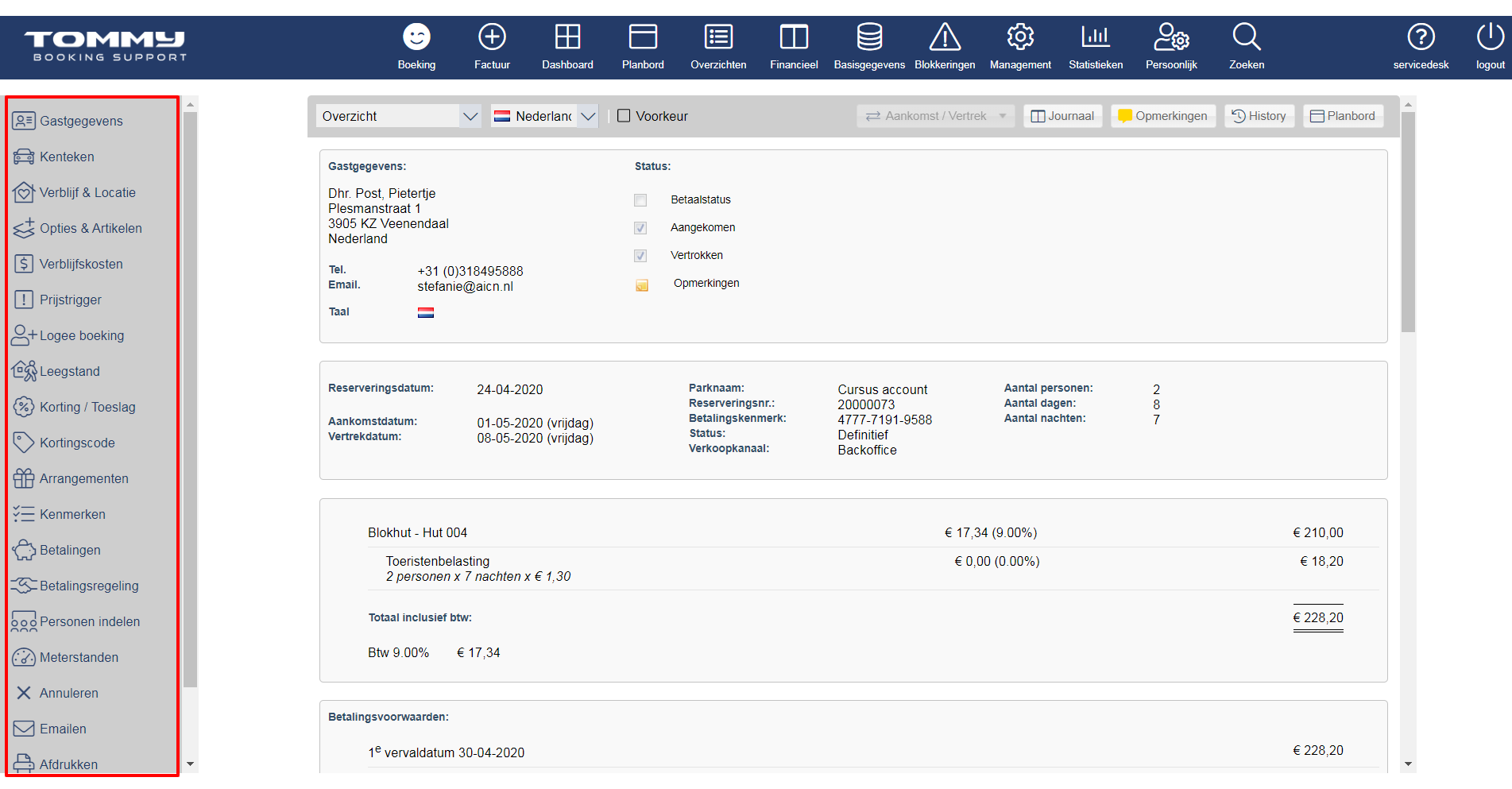Open the Overzichten list icon
The width and height of the screenshot is (1512, 789).
click(718, 37)
